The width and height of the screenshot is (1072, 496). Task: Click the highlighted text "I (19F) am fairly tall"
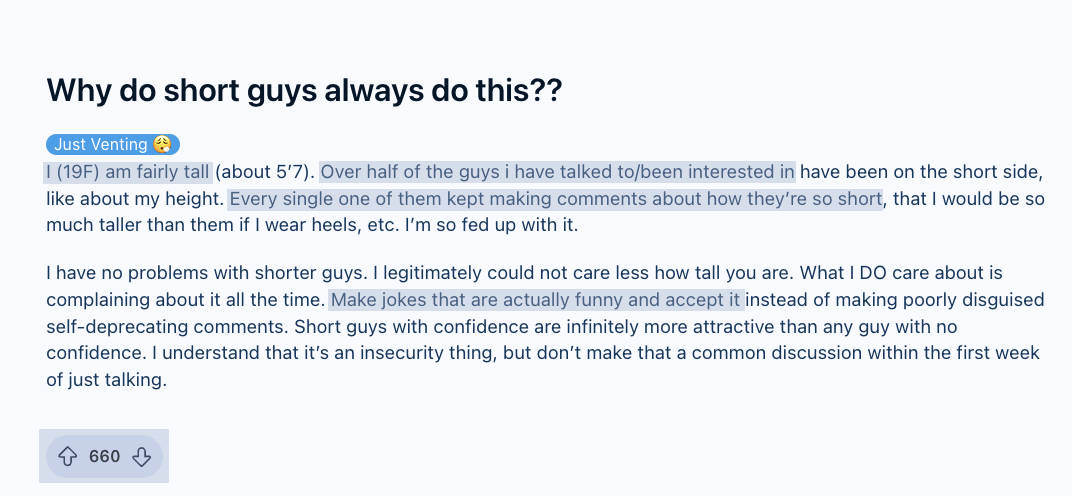coord(128,172)
